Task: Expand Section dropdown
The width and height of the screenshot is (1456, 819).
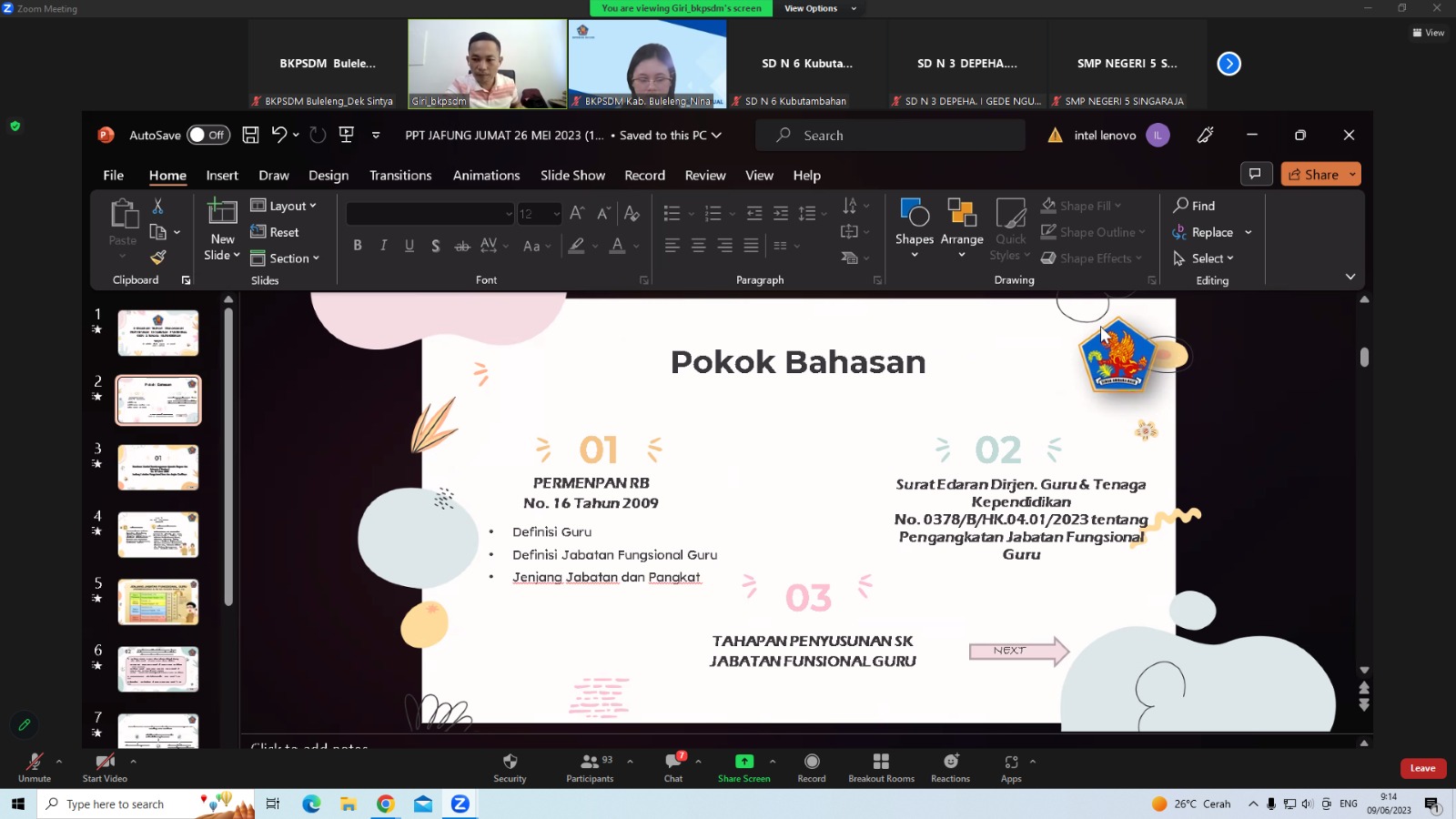Action: point(286,258)
